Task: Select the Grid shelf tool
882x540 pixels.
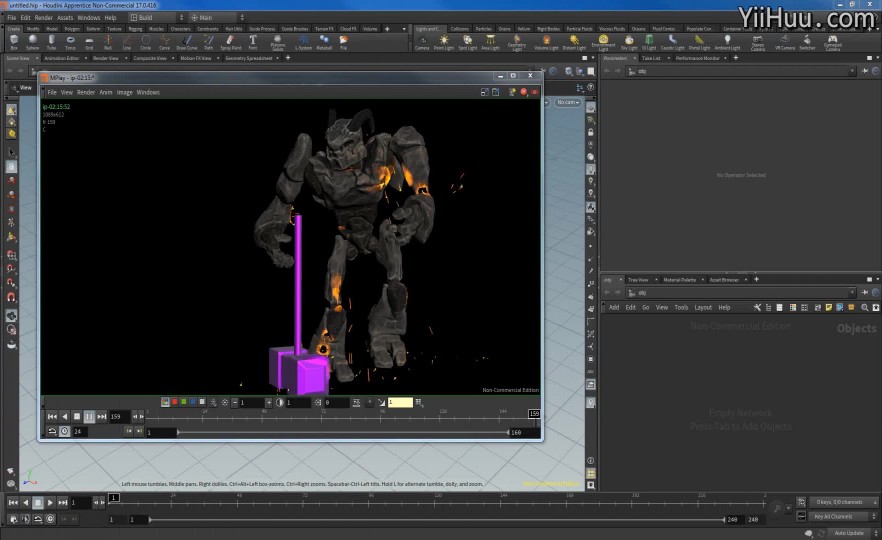Action: coord(89,42)
